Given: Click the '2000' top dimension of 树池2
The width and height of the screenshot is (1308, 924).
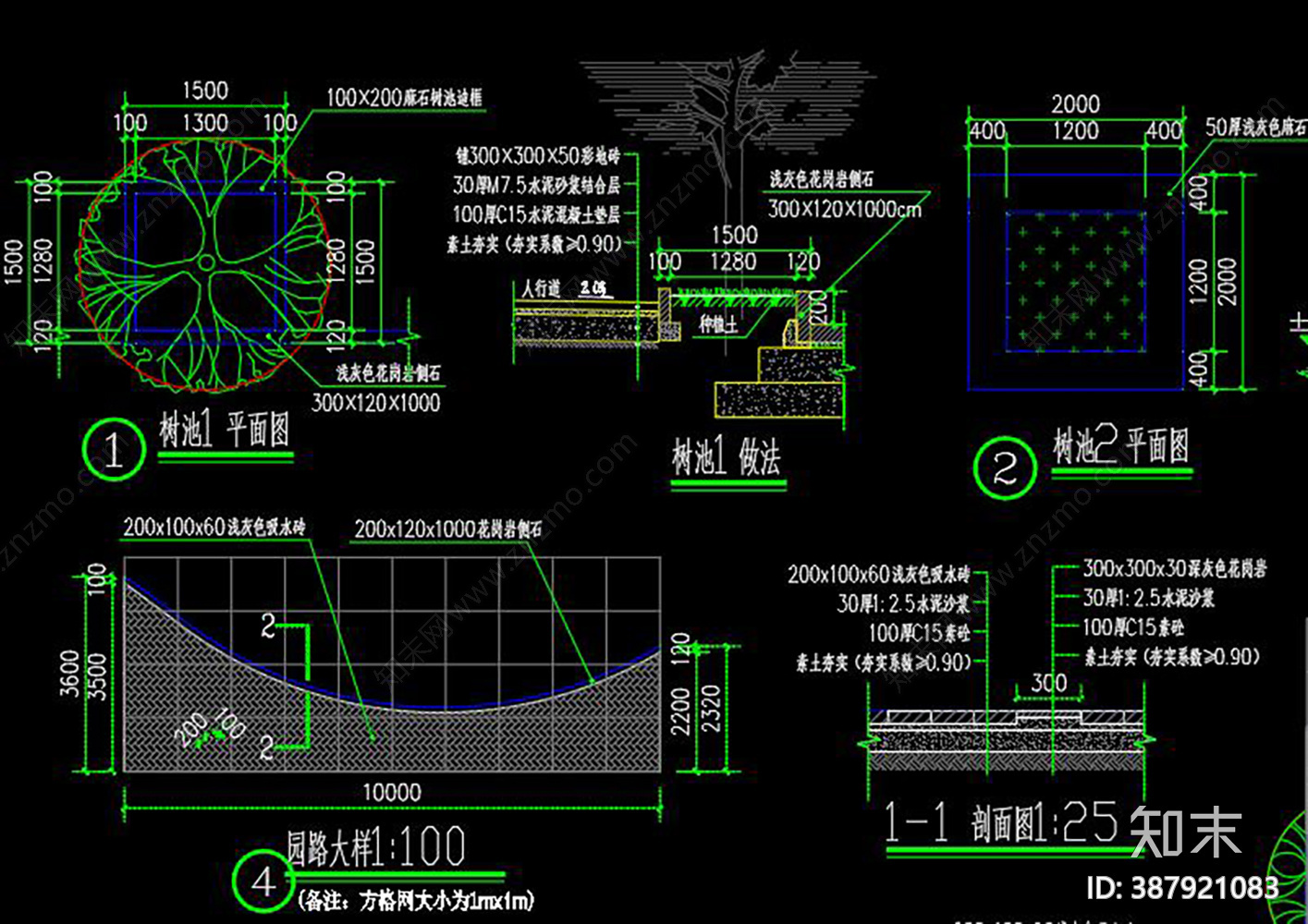Looking at the screenshot, I should pos(1075,104).
